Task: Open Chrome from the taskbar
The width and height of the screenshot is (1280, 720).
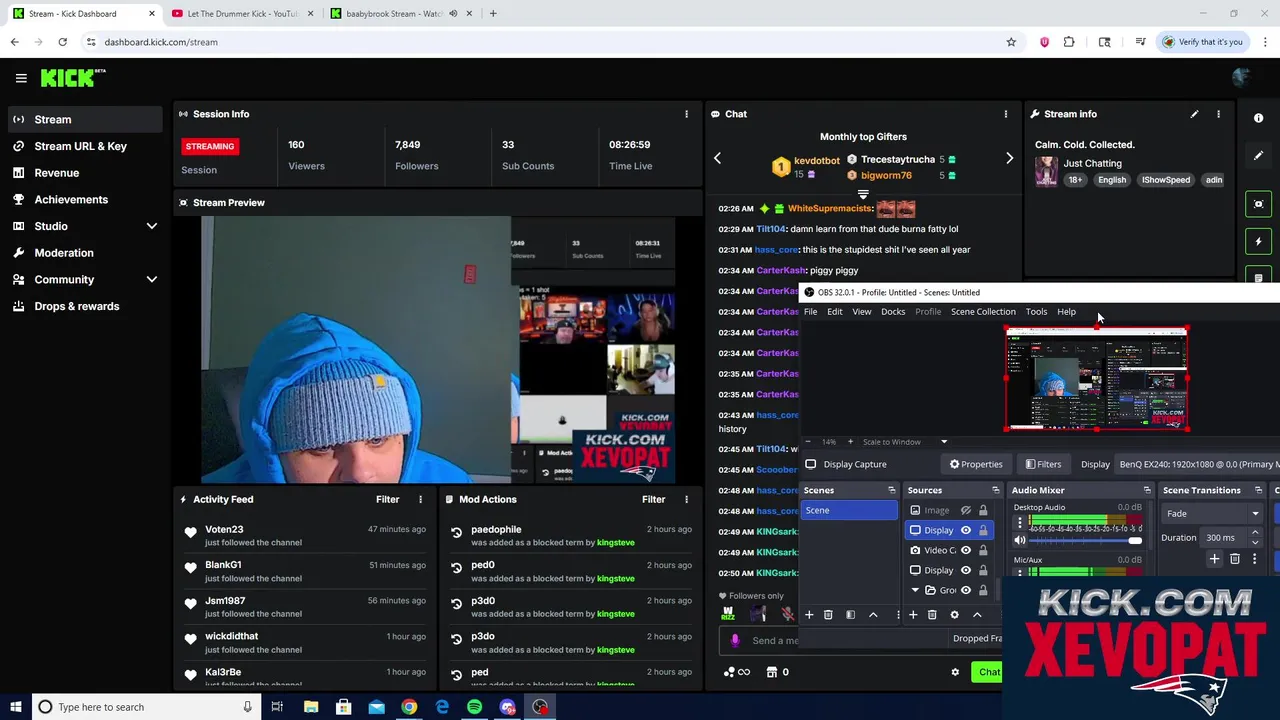Action: (409, 707)
